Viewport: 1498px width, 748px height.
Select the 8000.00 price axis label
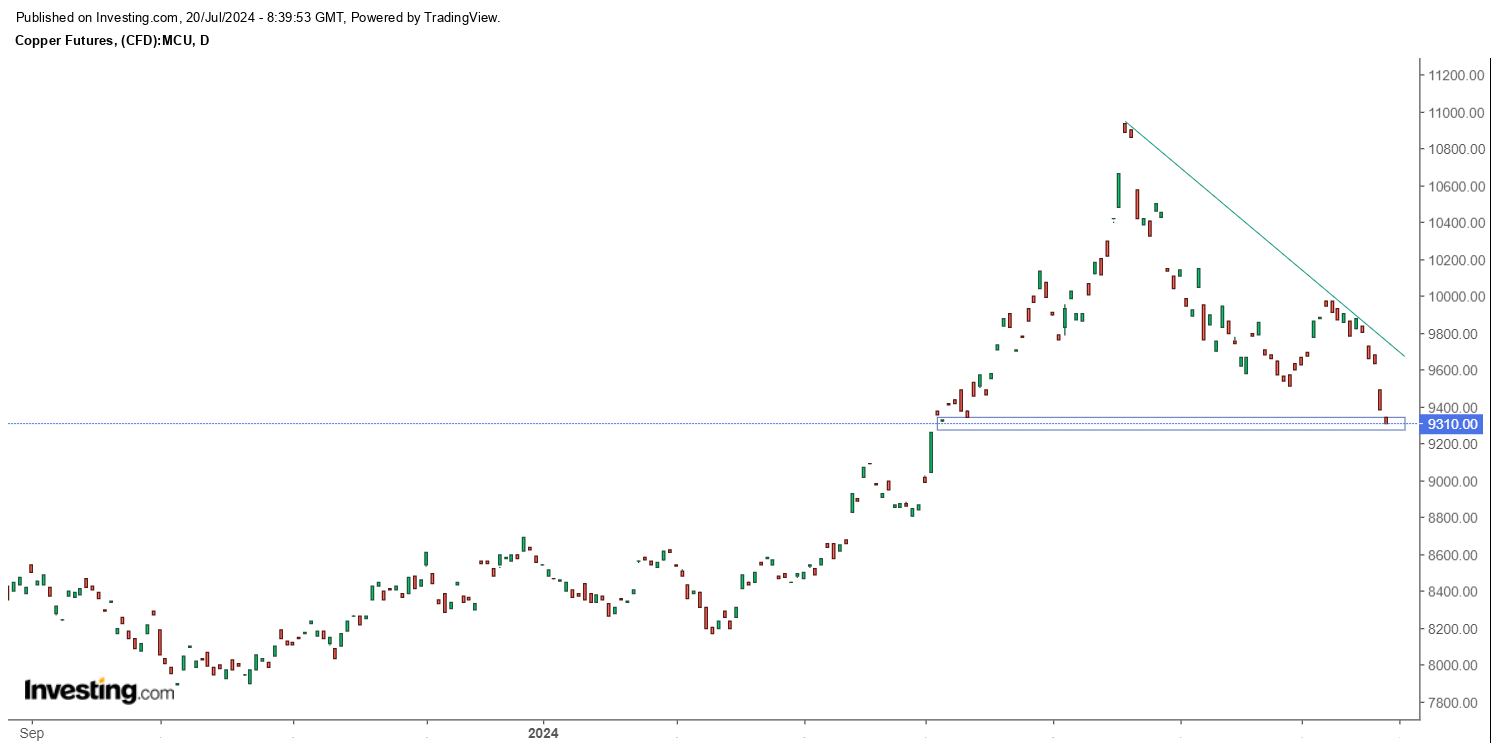click(x=1454, y=666)
